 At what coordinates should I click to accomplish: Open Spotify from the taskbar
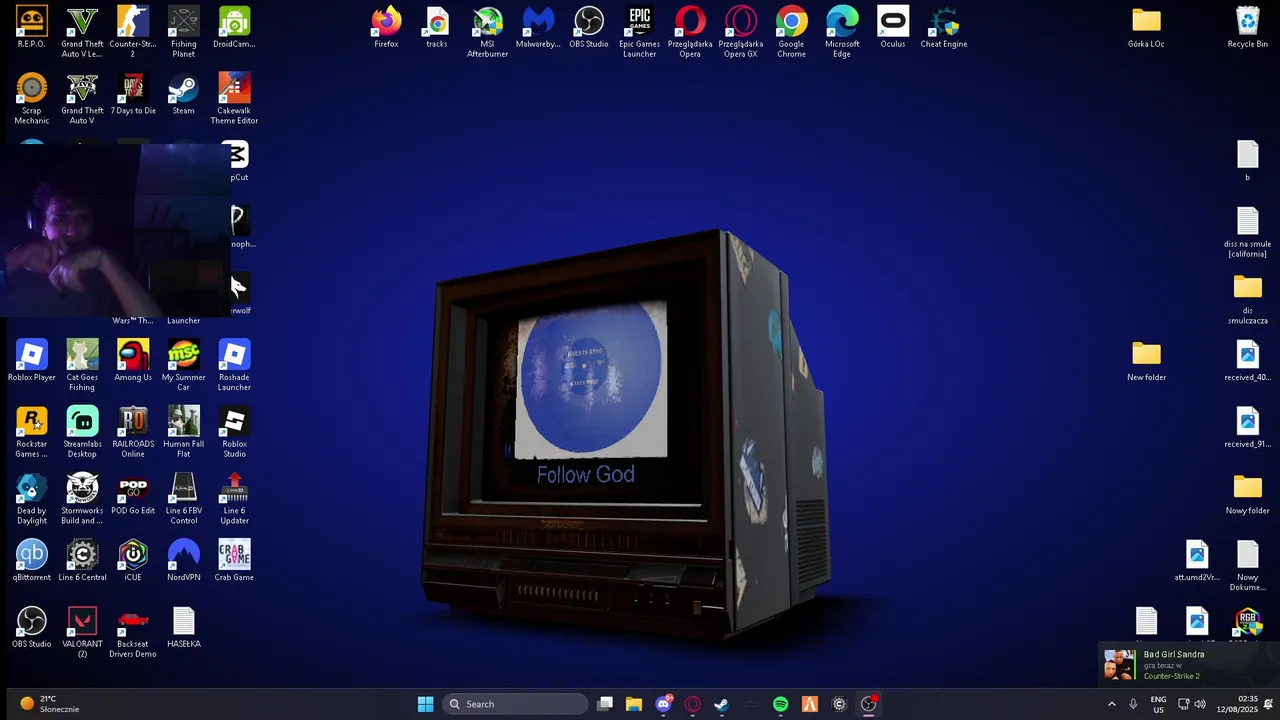[x=781, y=704]
